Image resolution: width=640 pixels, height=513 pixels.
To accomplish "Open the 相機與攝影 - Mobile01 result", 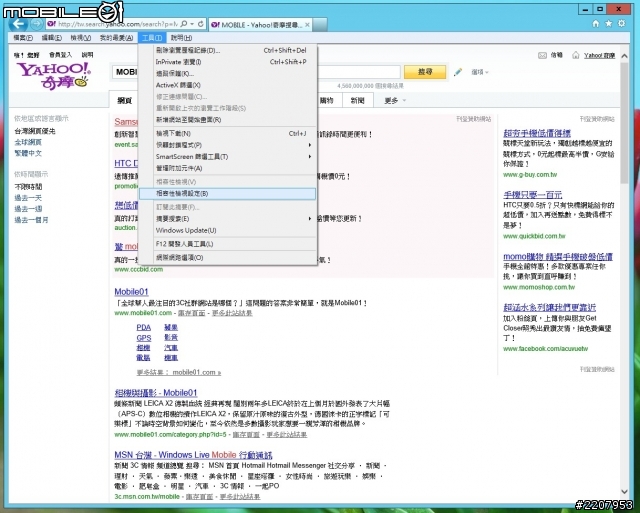I will (x=156, y=393).
